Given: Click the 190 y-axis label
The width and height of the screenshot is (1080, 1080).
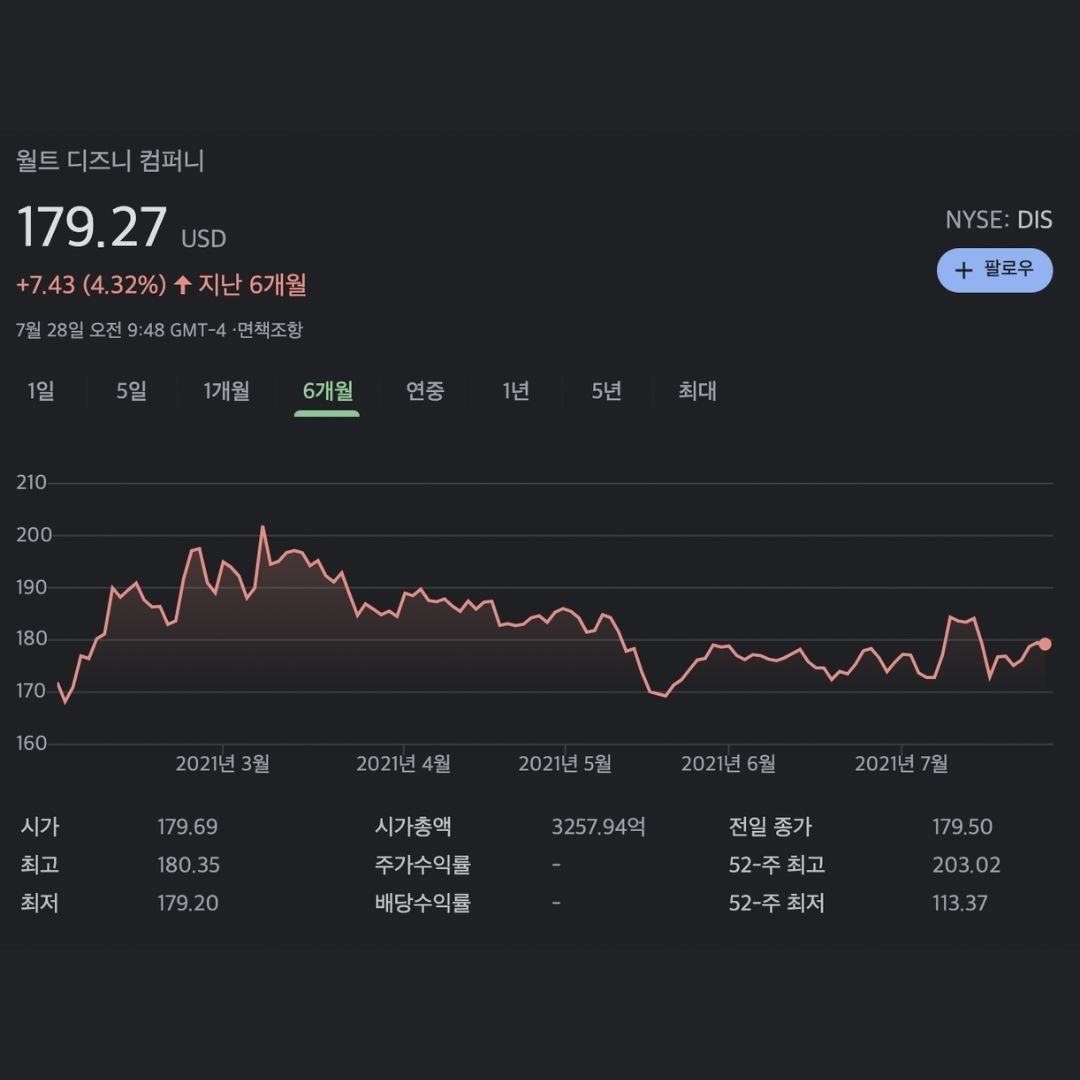Looking at the screenshot, I should tap(31, 587).
